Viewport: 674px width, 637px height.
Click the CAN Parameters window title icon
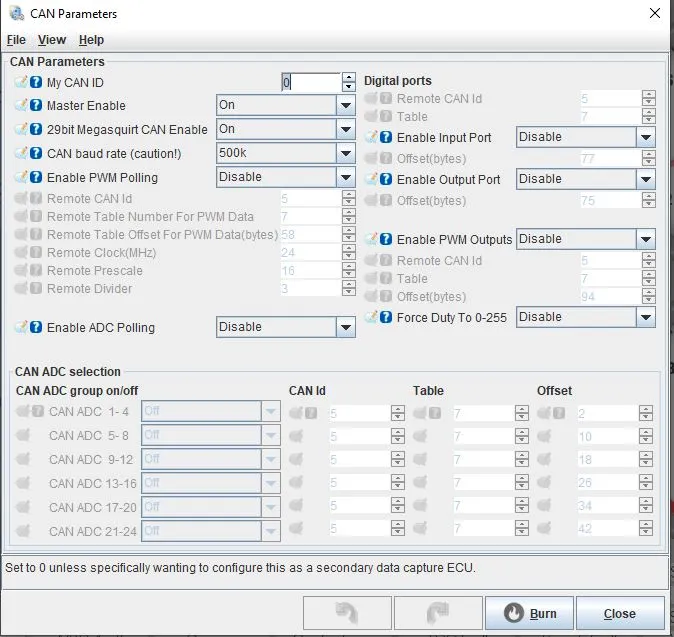click(17, 13)
